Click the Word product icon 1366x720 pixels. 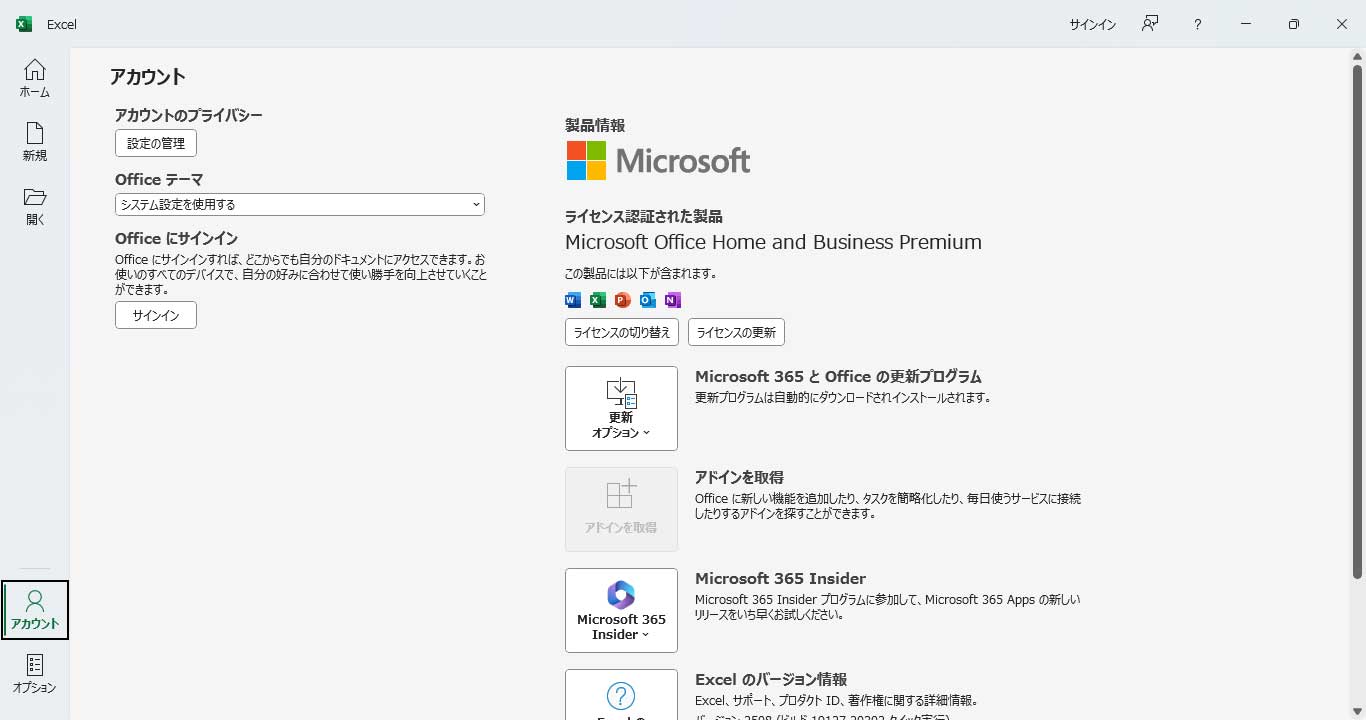click(573, 300)
